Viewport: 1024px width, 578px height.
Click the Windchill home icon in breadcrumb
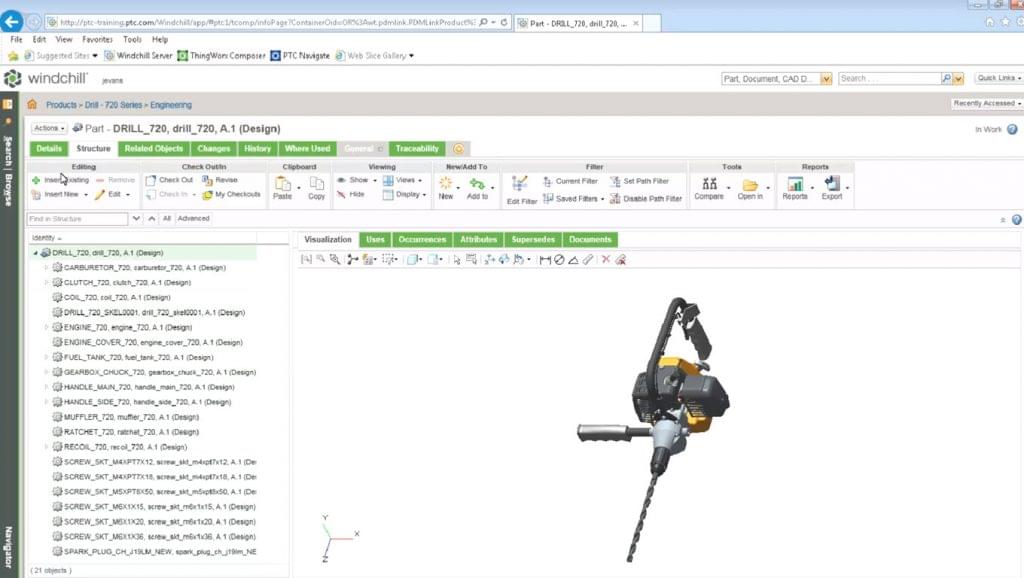pos(32,104)
